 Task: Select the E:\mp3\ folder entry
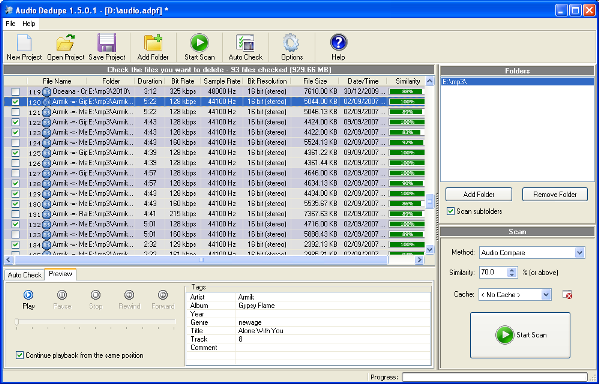click(517, 82)
